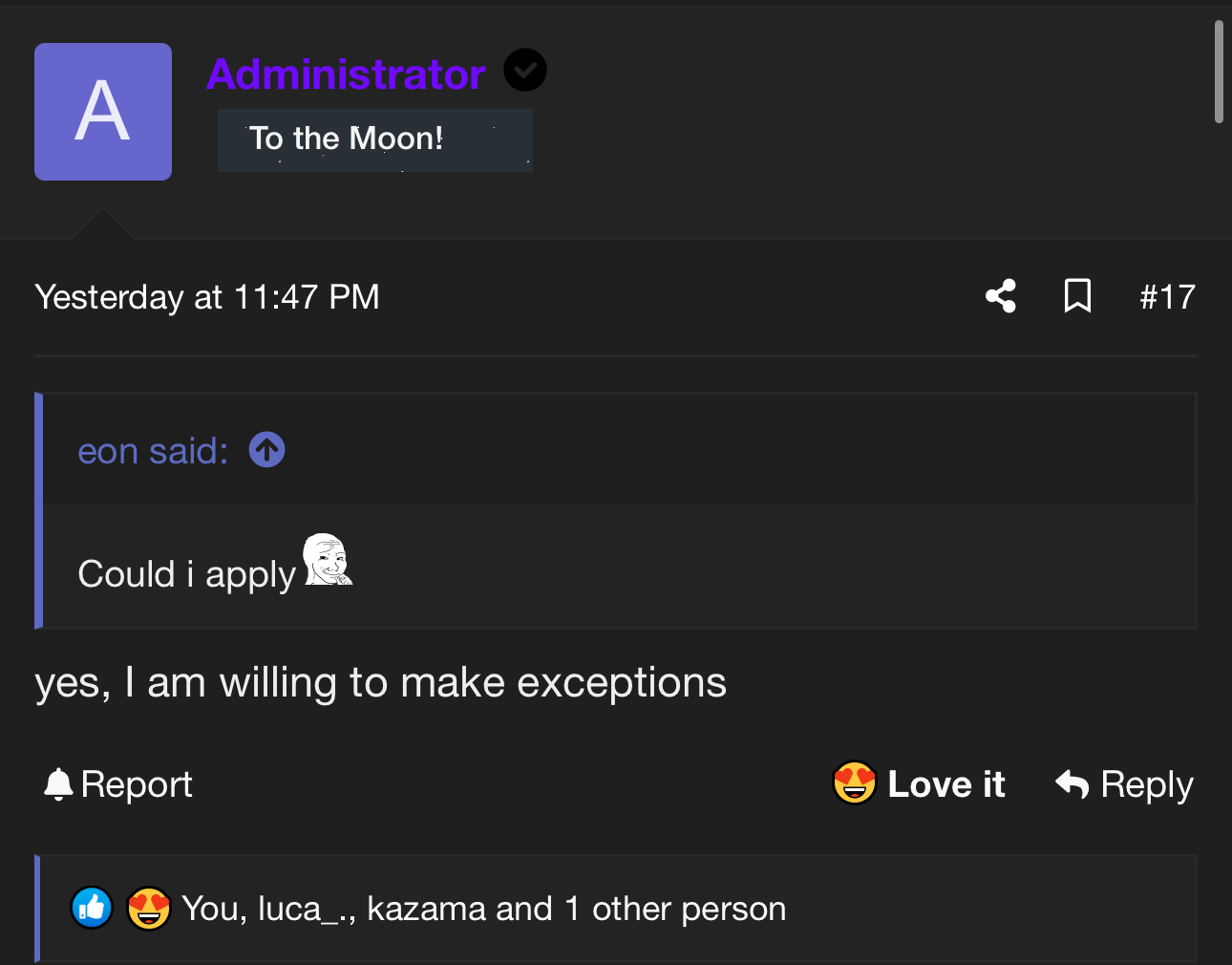The width and height of the screenshot is (1232, 965).
Task: Jump to the quoted post via up arrow icon
Action: click(266, 450)
